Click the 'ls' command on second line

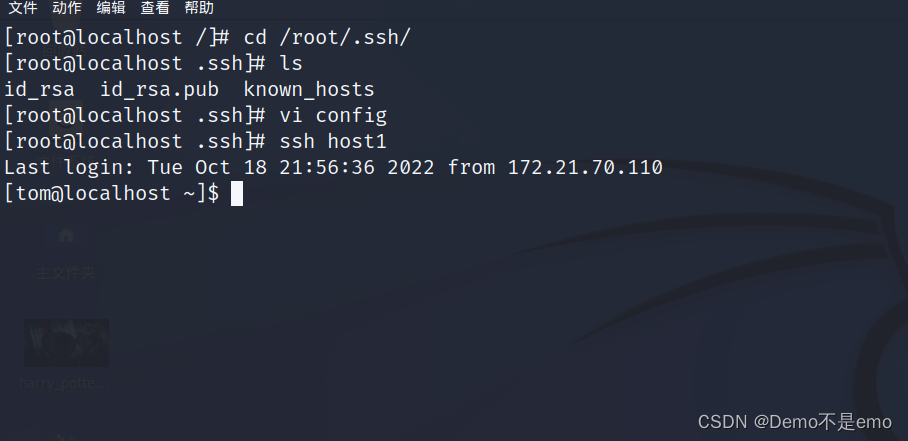(291, 64)
